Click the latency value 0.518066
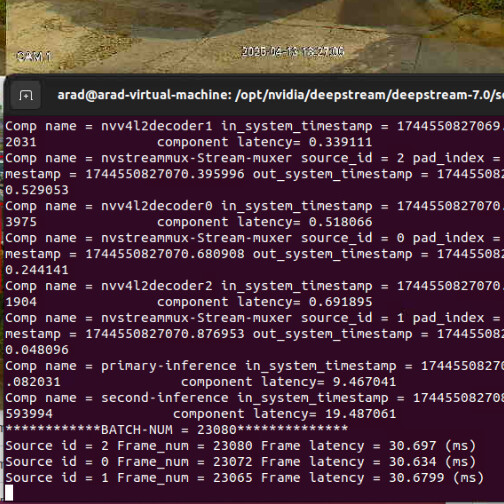The image size is (504, 504). tap(340, 222)
